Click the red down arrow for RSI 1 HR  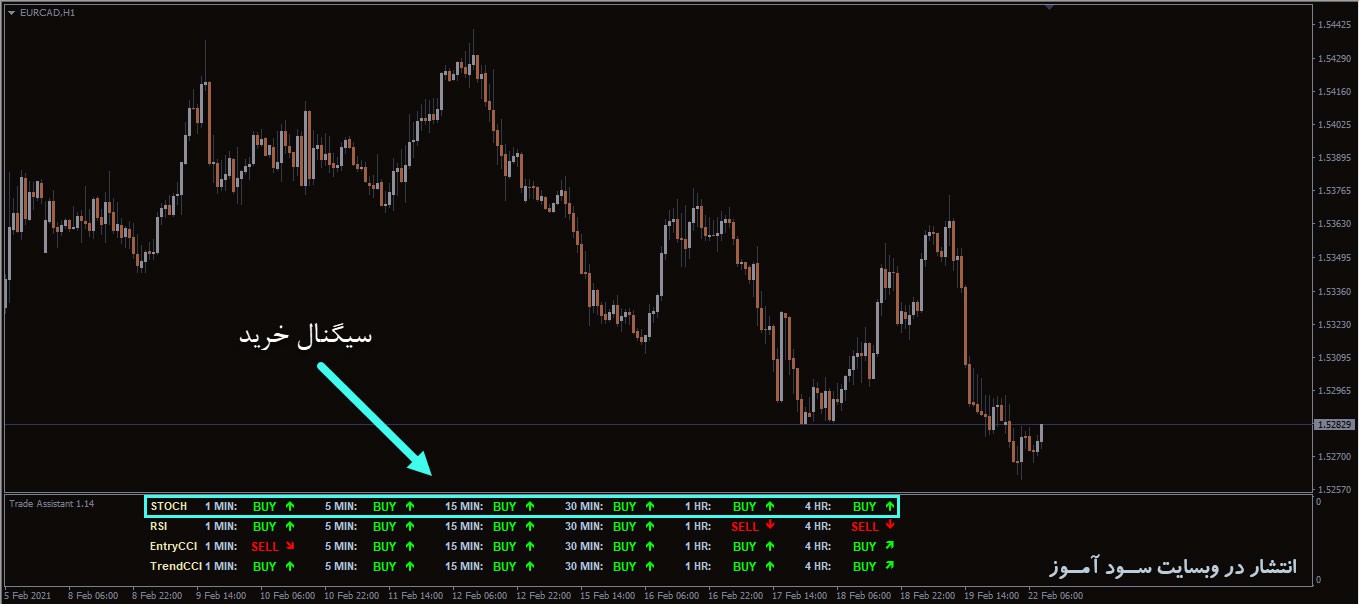pos(770,525)
